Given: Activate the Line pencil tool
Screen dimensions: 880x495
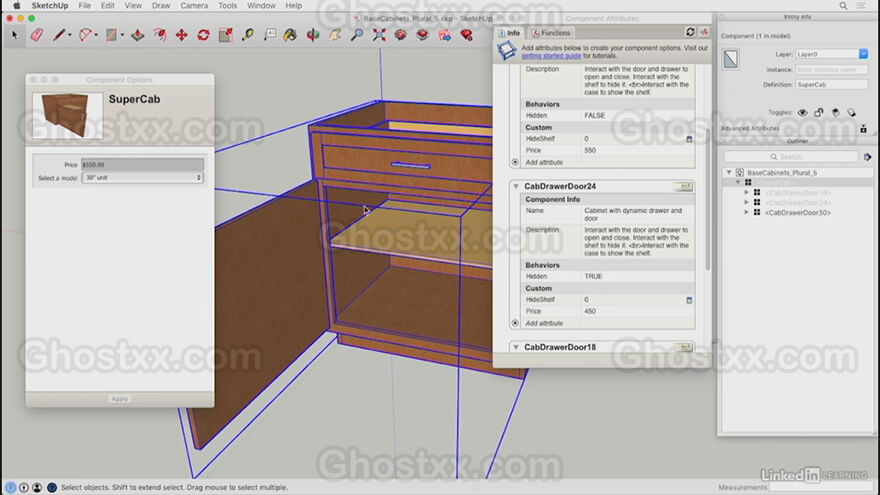Looking at the screenshot, I should tap(59, 35).
